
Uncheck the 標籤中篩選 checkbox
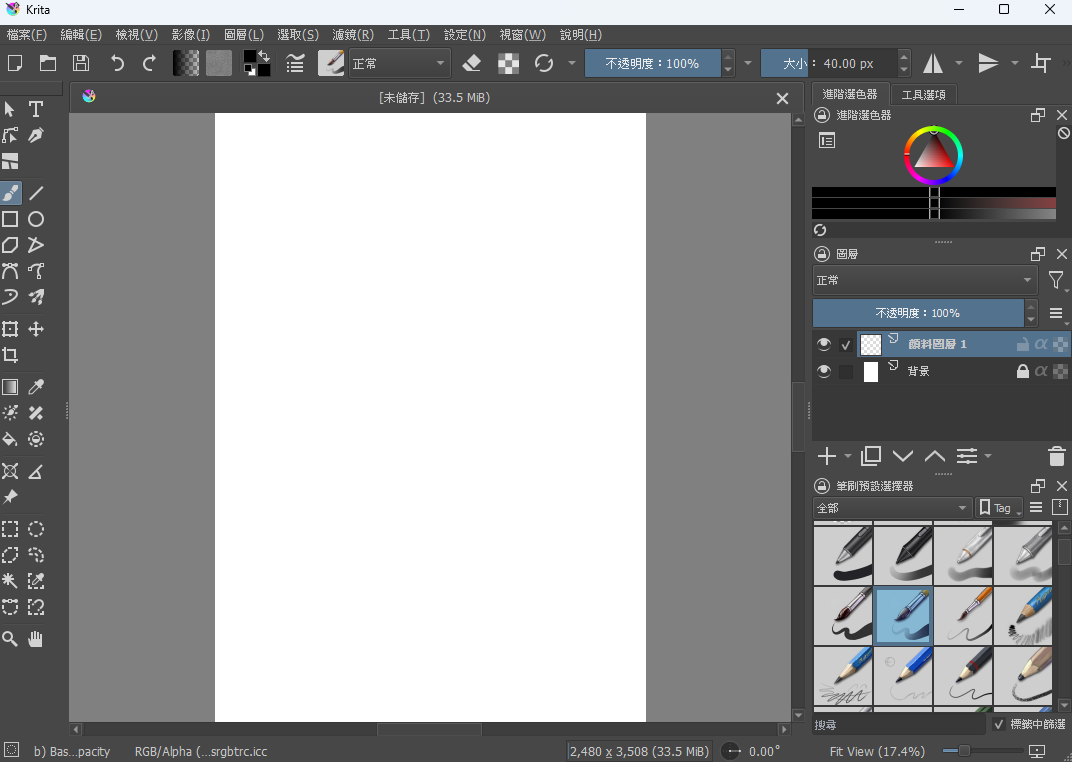click(x=999, y=724)
